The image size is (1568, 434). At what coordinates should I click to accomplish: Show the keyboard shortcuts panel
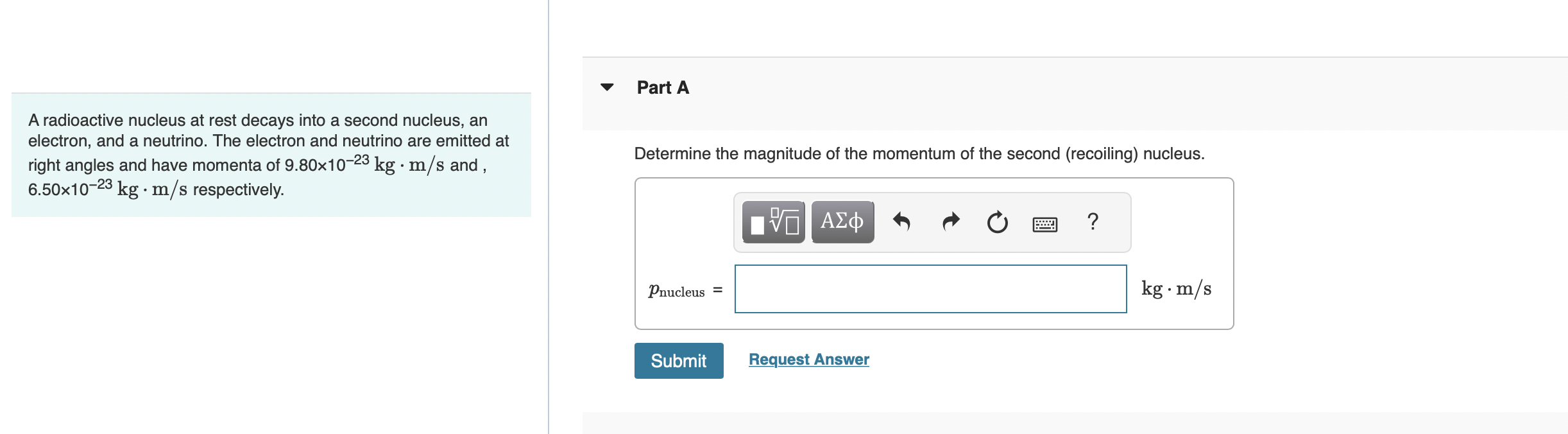coord(1044,223)
